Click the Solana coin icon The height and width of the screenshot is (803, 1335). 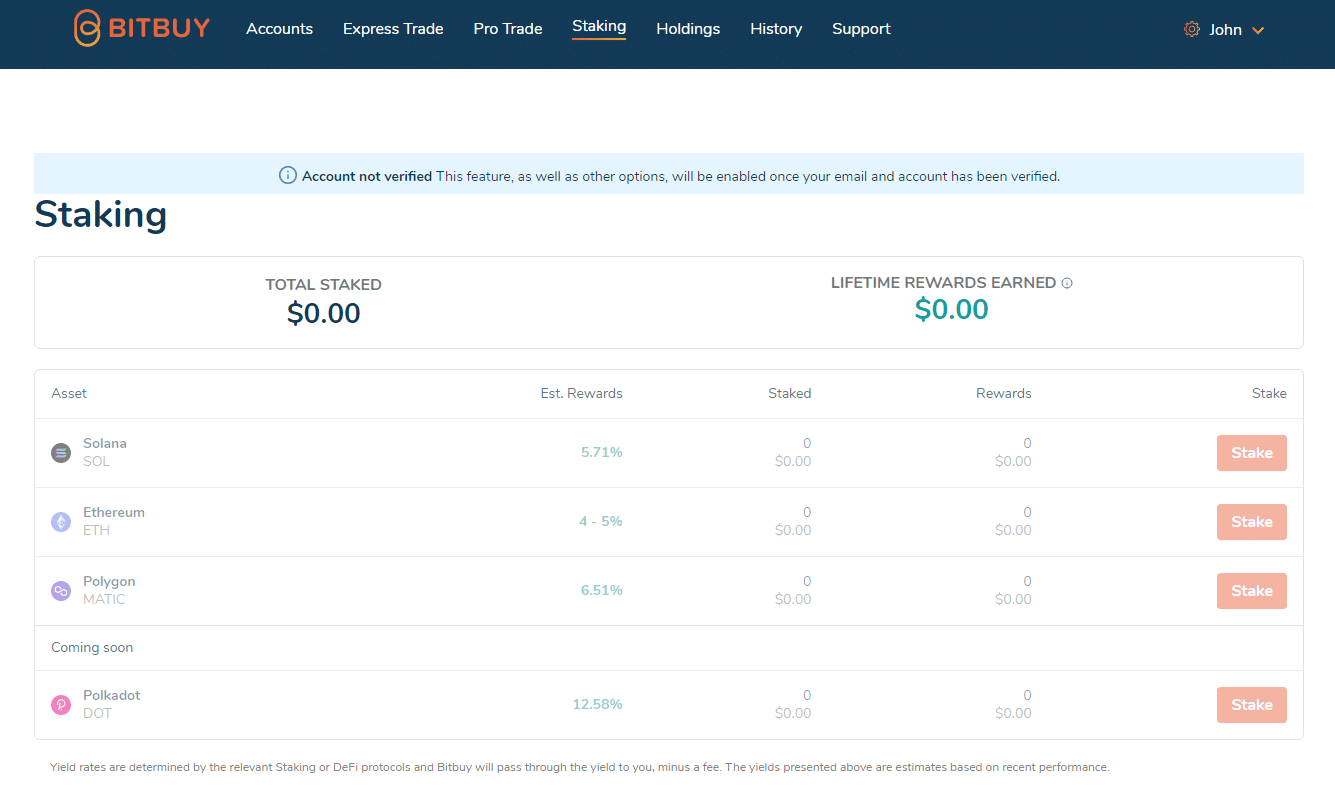point(61,453)
